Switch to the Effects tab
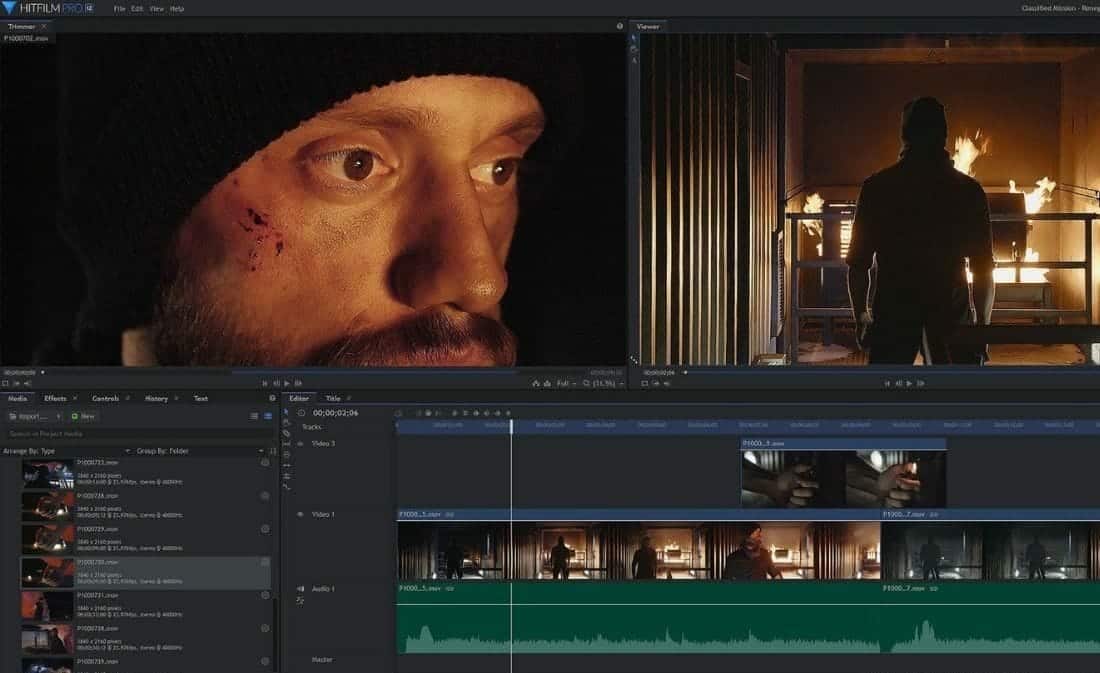Image resolution: width=1100 pixels, height=673 pixels. point(55,398)
